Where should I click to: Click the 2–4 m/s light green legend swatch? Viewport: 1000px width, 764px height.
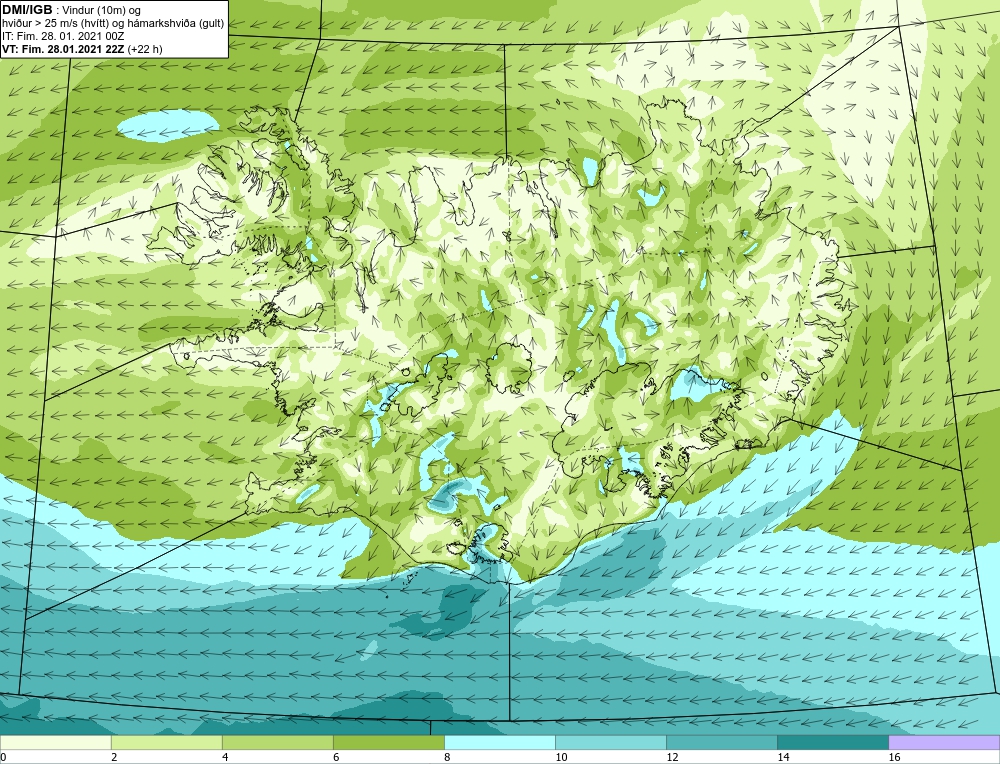[x=166, y=742]
